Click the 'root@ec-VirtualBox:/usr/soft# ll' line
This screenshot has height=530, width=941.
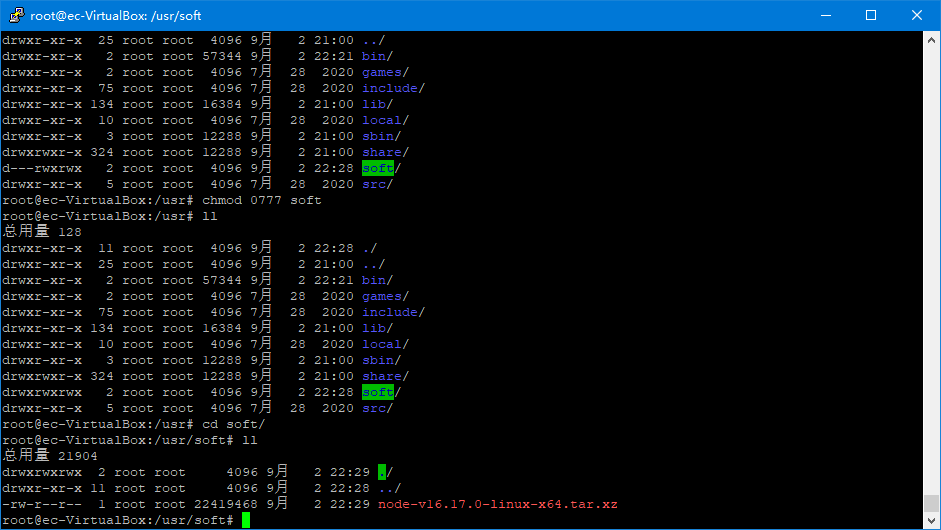(x=130, y=440)
